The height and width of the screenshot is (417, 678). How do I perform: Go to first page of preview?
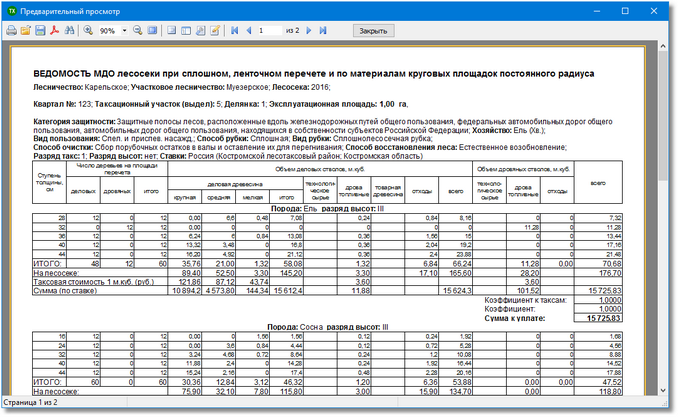click(x=235, y=31)
